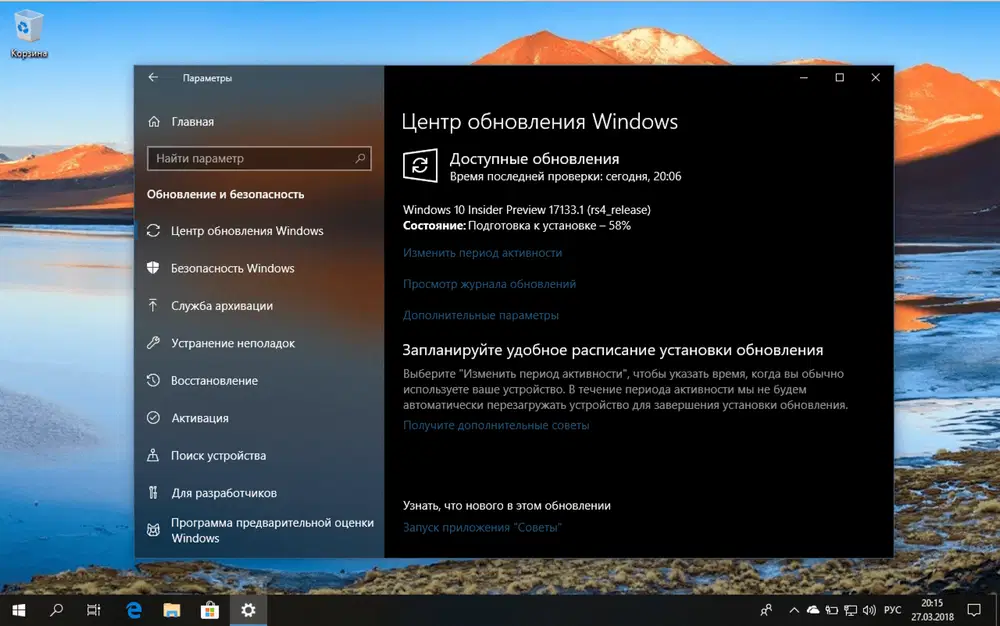Switch input language РУС indicator

coord(892,610)
